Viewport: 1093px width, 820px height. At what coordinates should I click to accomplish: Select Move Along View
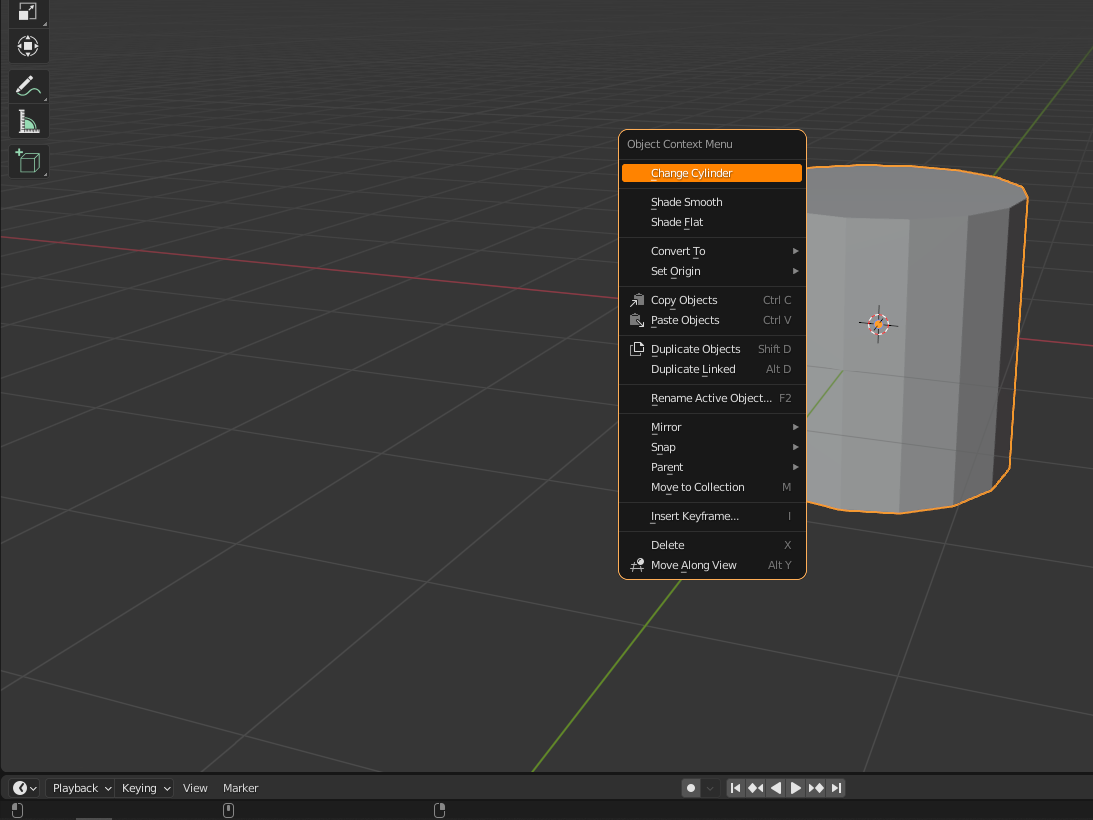point(712,565)
